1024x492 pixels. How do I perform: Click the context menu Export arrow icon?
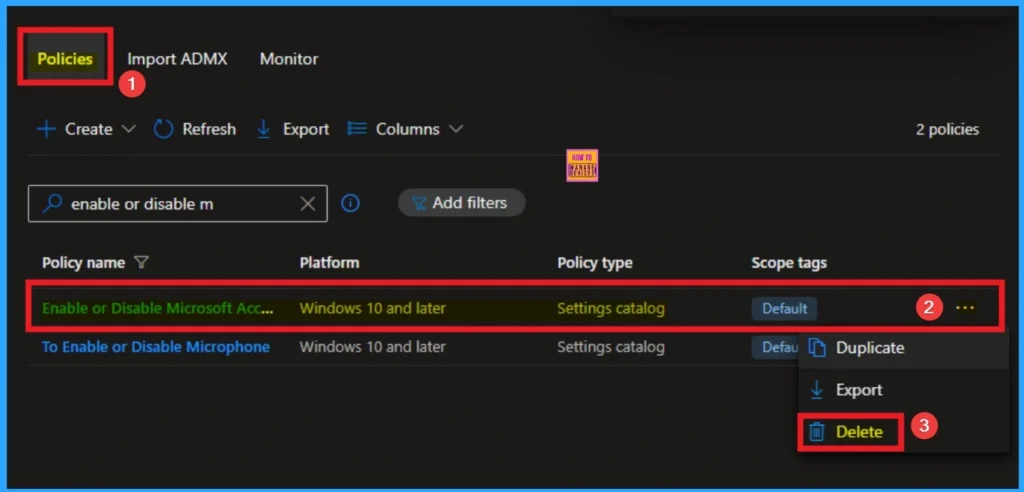(x=816, y=390)
